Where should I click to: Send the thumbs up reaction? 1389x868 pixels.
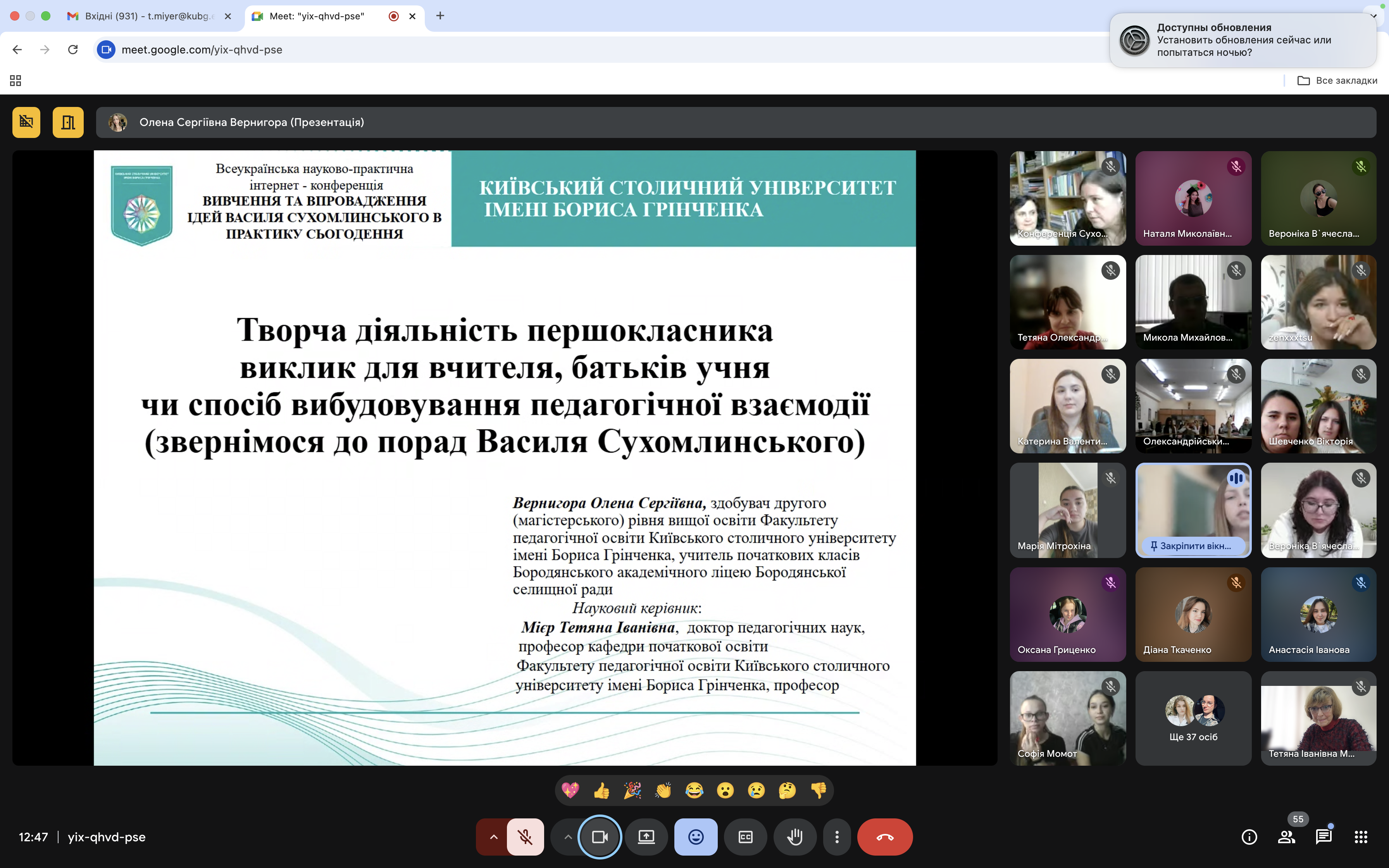click(601, 790)
